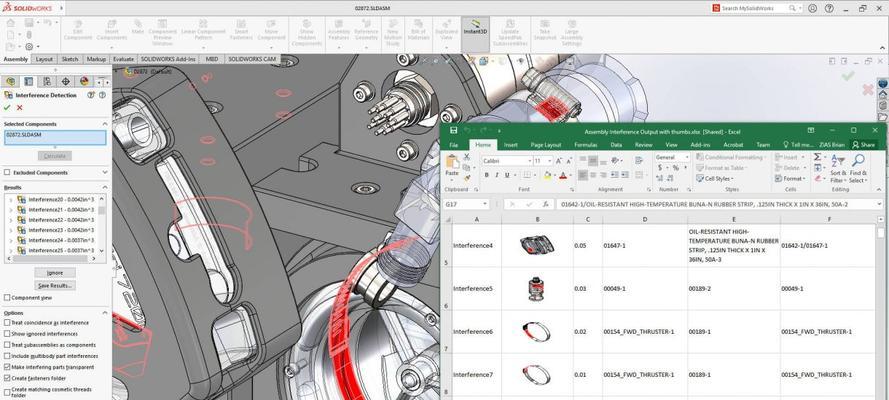This screenshot has width=889, height=400.
Task: Click the Ignore button
Action: [55, 273]
